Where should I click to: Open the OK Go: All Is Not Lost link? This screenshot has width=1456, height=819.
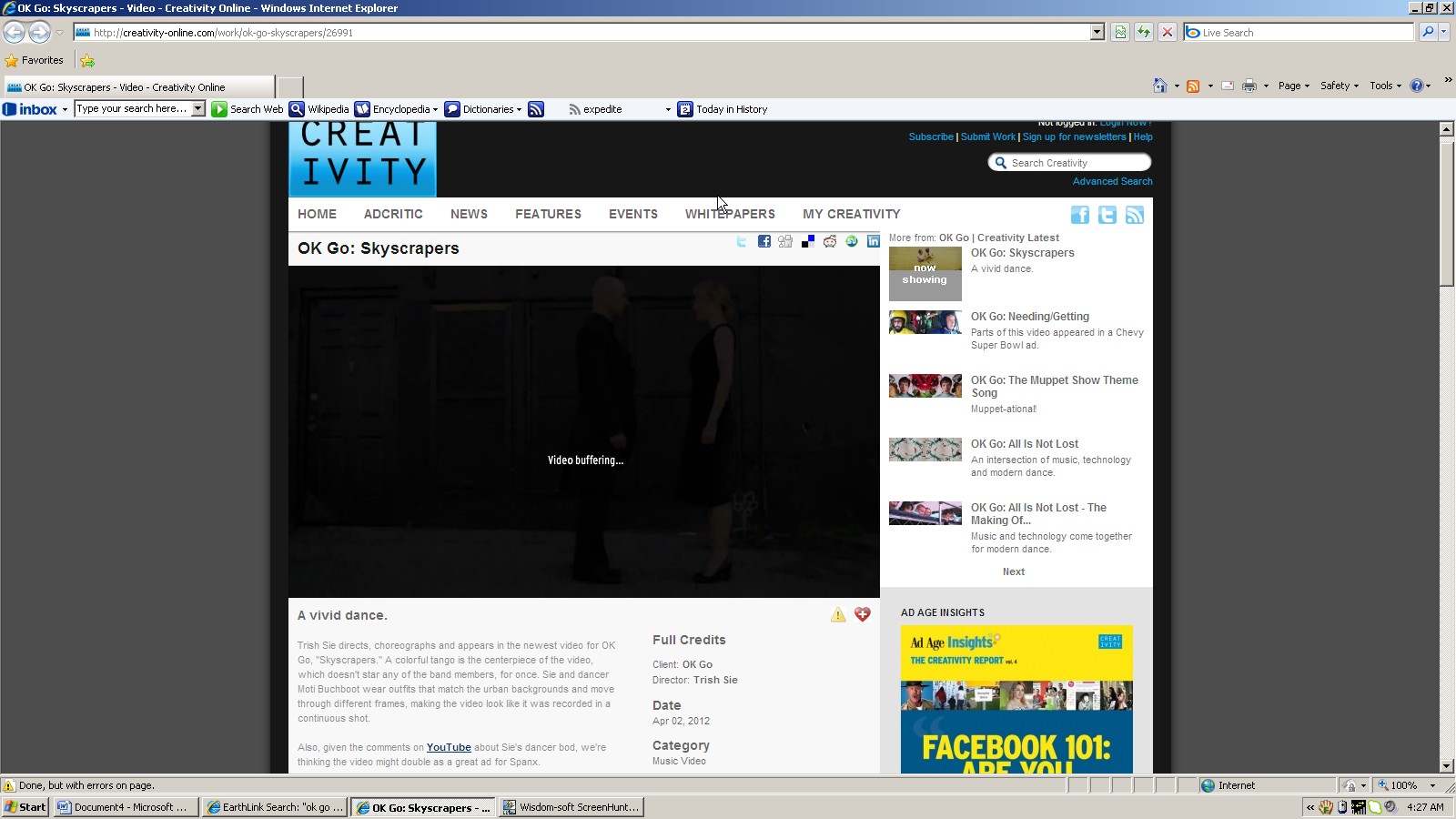[x=1025, y=444]
